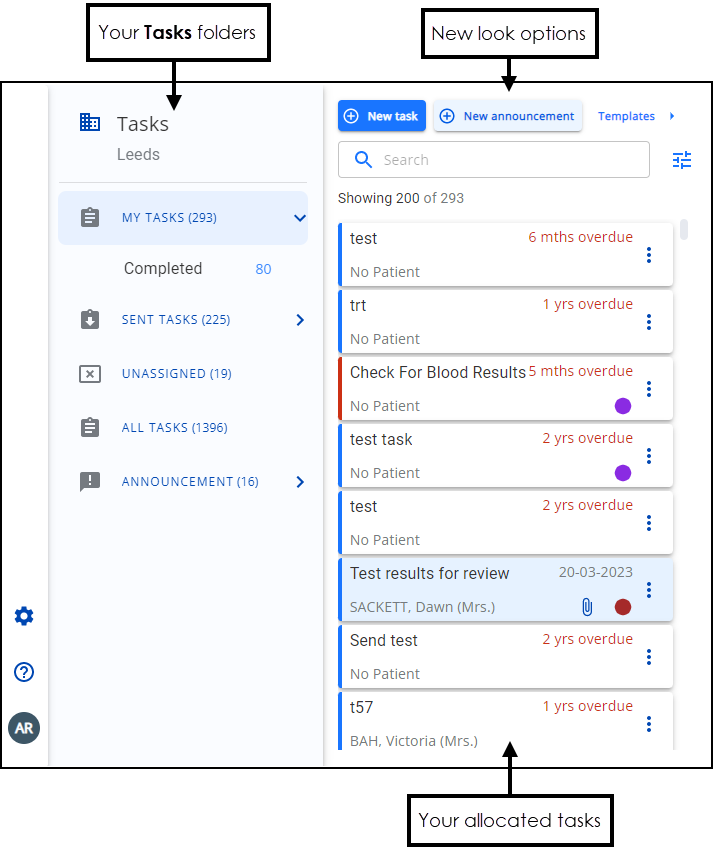Expand the Announcement folder arrow
The image size is (713, 853).
pyautogui.click(x=299, y=482)
